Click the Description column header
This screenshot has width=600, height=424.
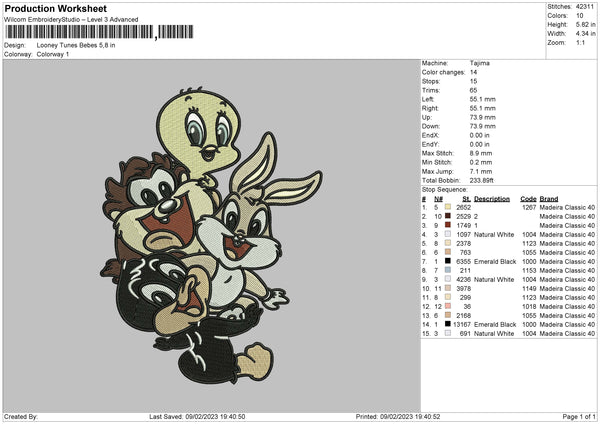(x=492, y=199)
